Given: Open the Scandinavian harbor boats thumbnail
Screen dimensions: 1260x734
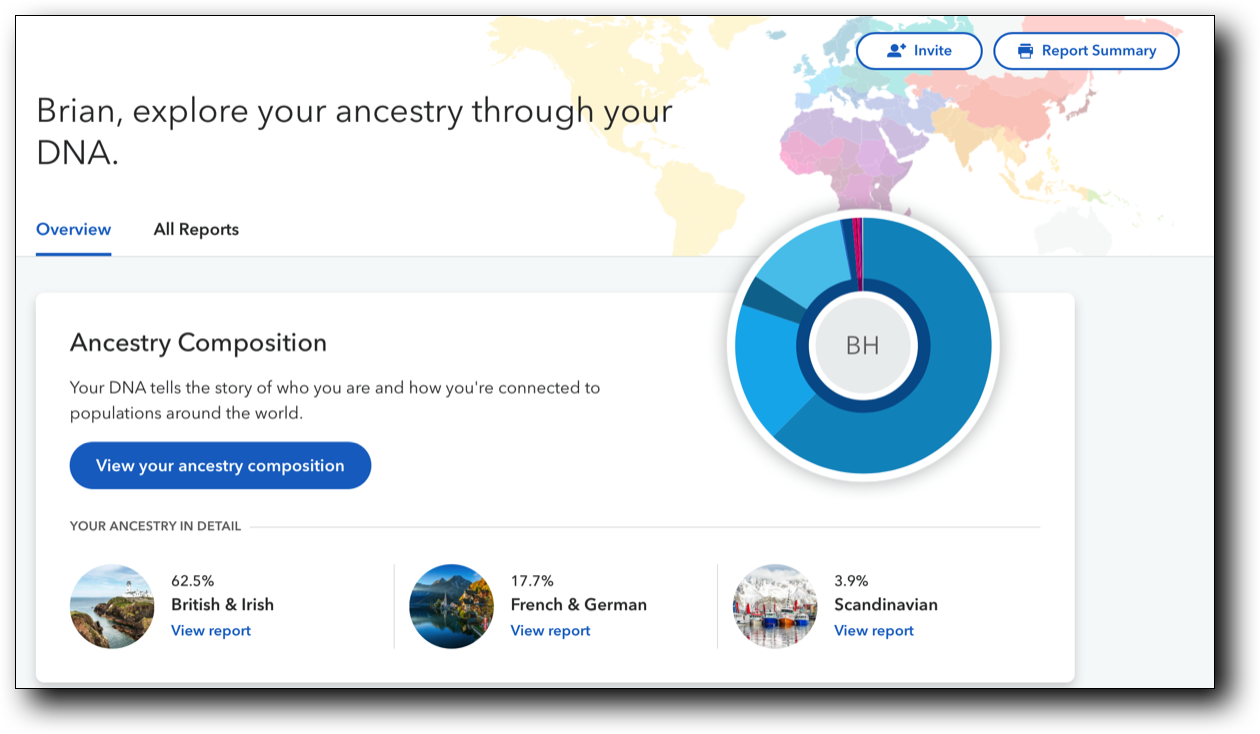Looking at the screenshot, I should click(x=775, y=607).
